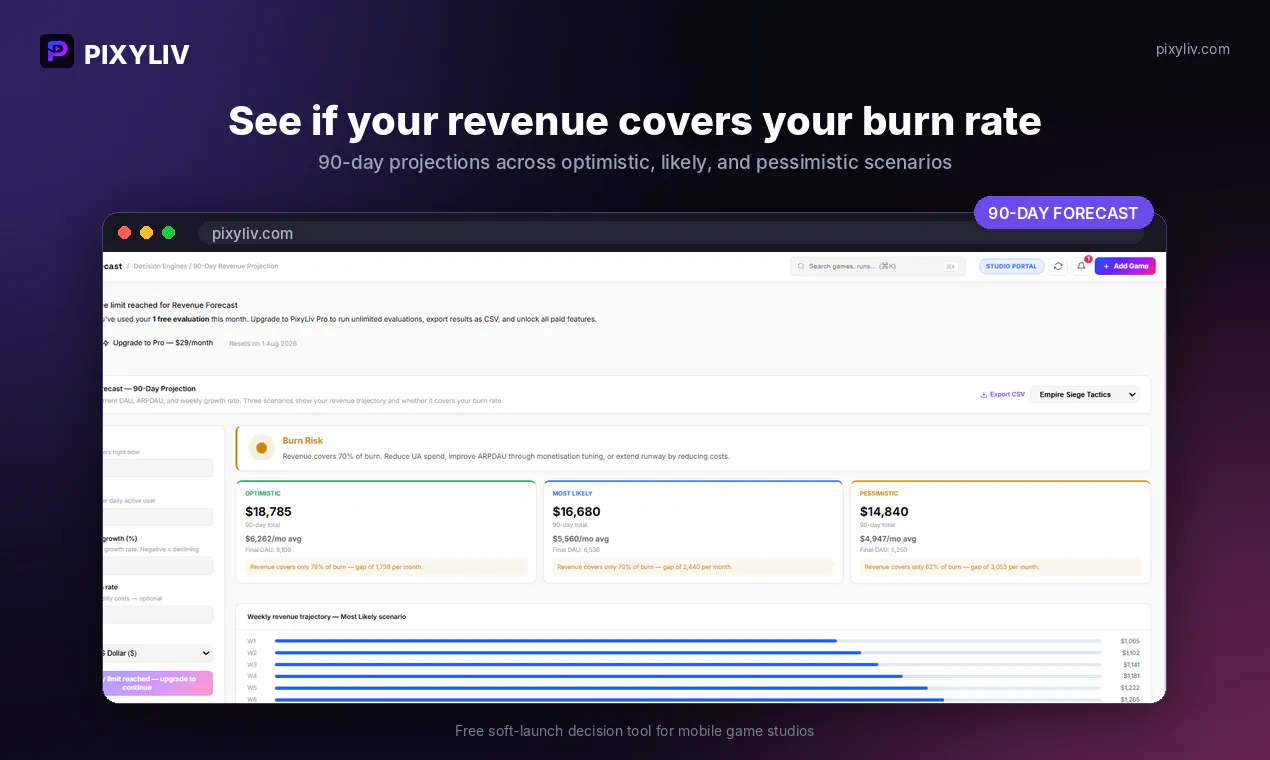Image resolution: width=1270 pixels, height=760 pixels.
Task: Click the $1,102 week value
Action: (1130, 653)
